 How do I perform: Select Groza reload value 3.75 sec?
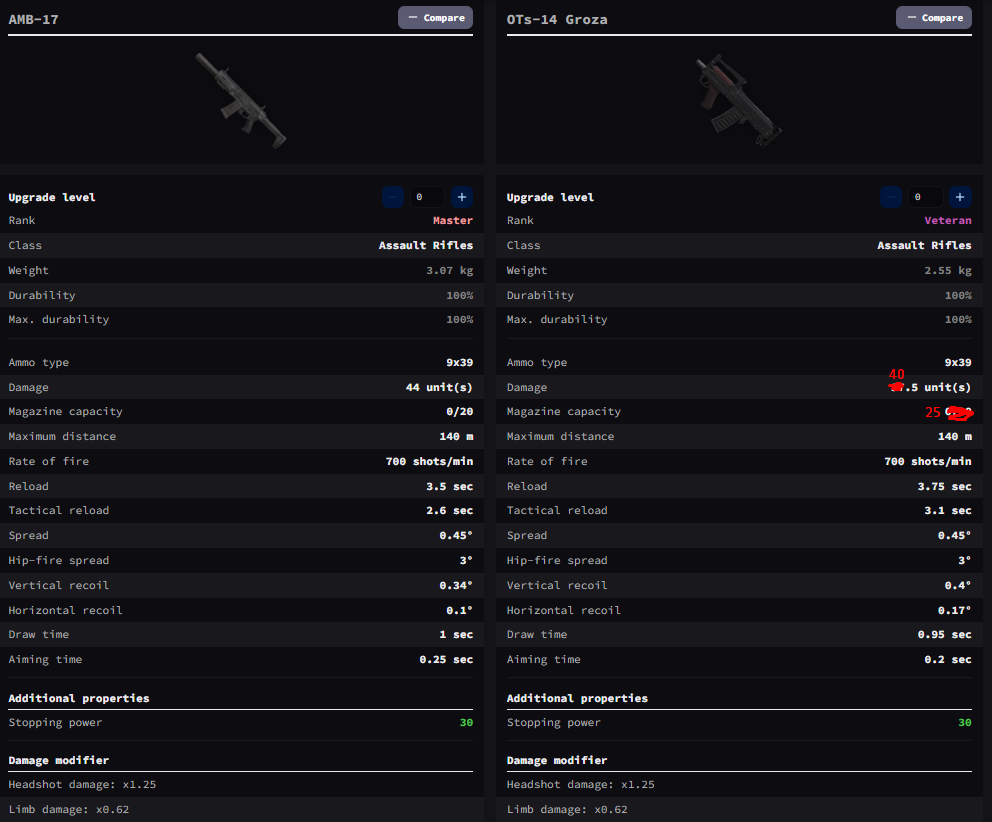tap(945, 486)
